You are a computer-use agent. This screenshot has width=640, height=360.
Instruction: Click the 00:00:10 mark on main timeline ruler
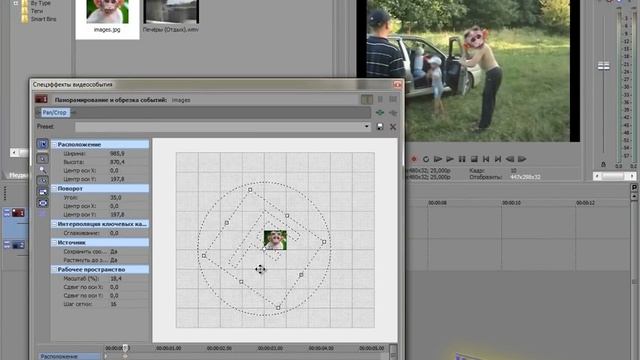[x=511, y=203]
